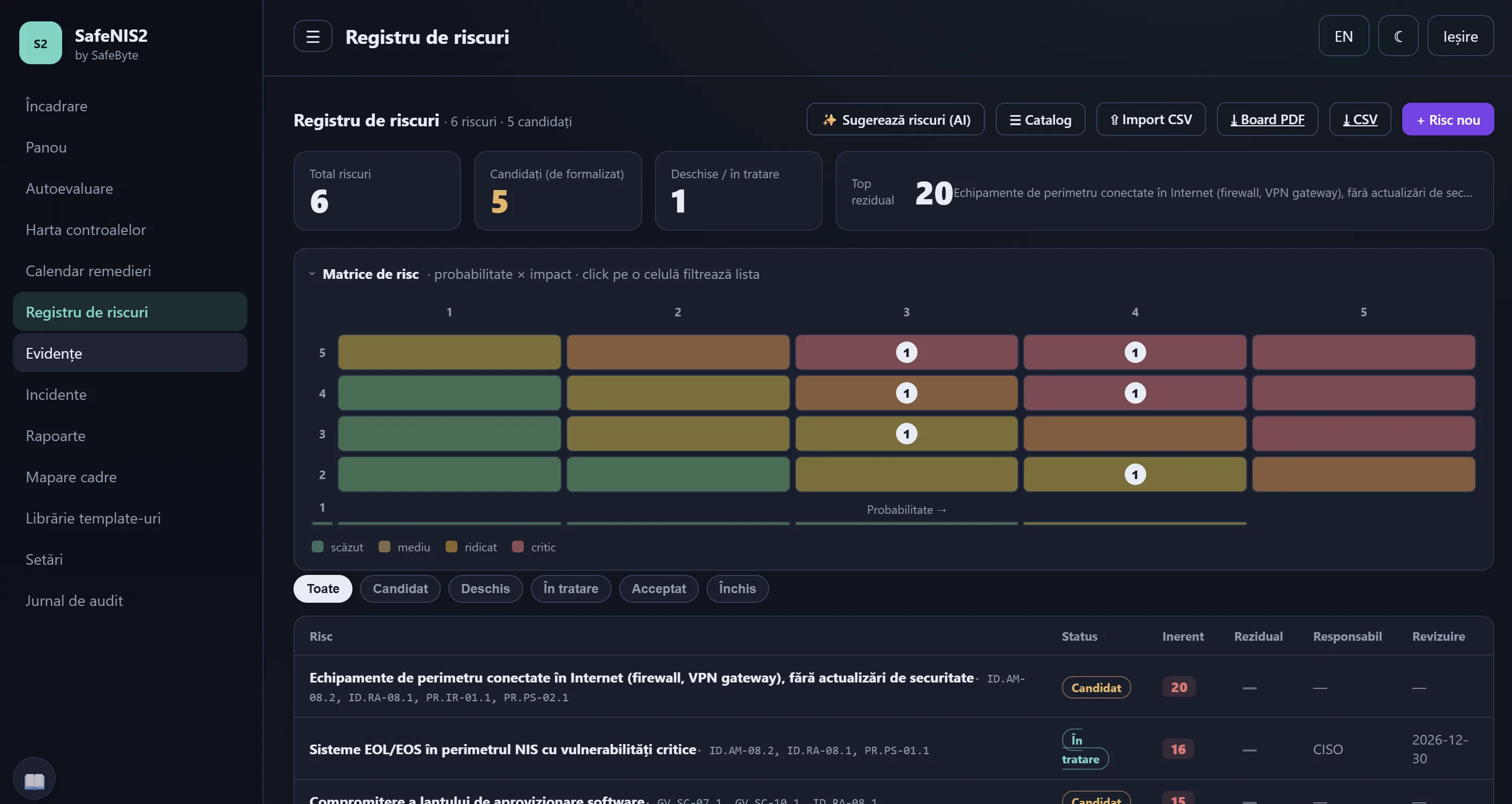Viewport: 1512px width, 804px height.
Task: Go to Harta controalelor
Action: pos(130,229)
